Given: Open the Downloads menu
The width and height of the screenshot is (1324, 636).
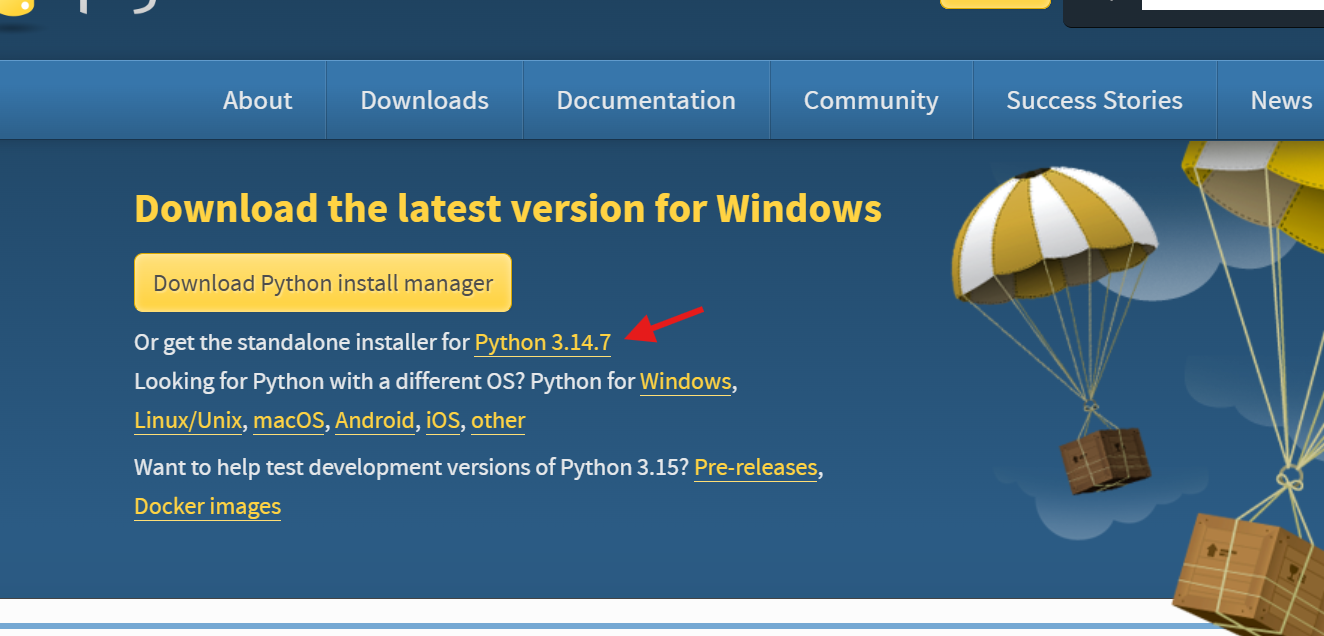Looking at the screenshot, I should click(x=424, y=100).
